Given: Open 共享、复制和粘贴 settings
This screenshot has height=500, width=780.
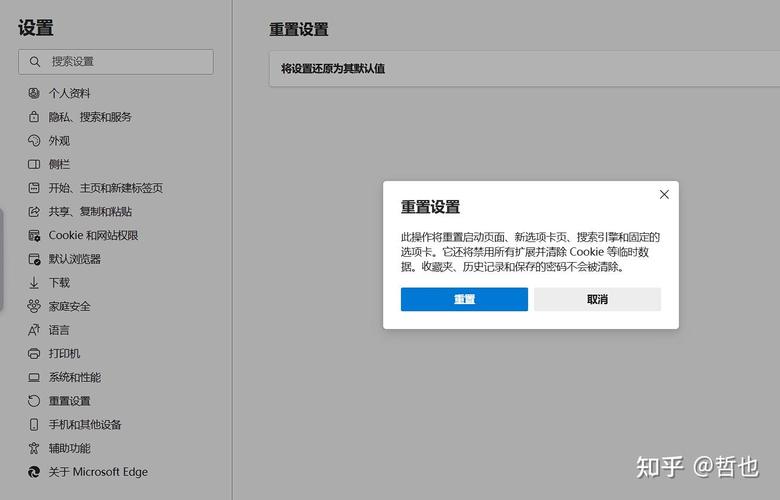Looking at the screenshot, I should tap(90, 212).
